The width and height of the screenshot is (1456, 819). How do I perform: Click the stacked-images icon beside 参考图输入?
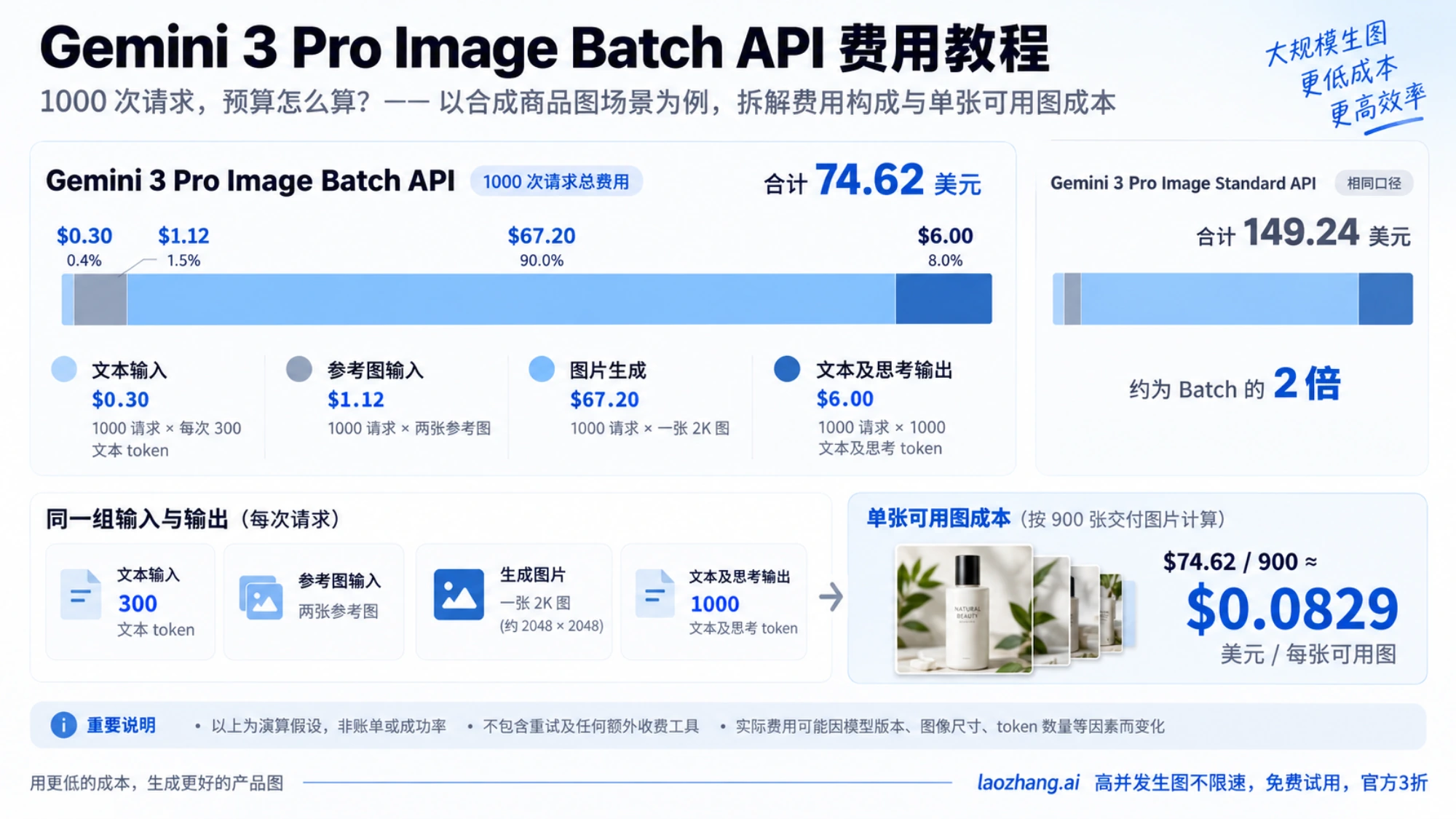point(261,597)
